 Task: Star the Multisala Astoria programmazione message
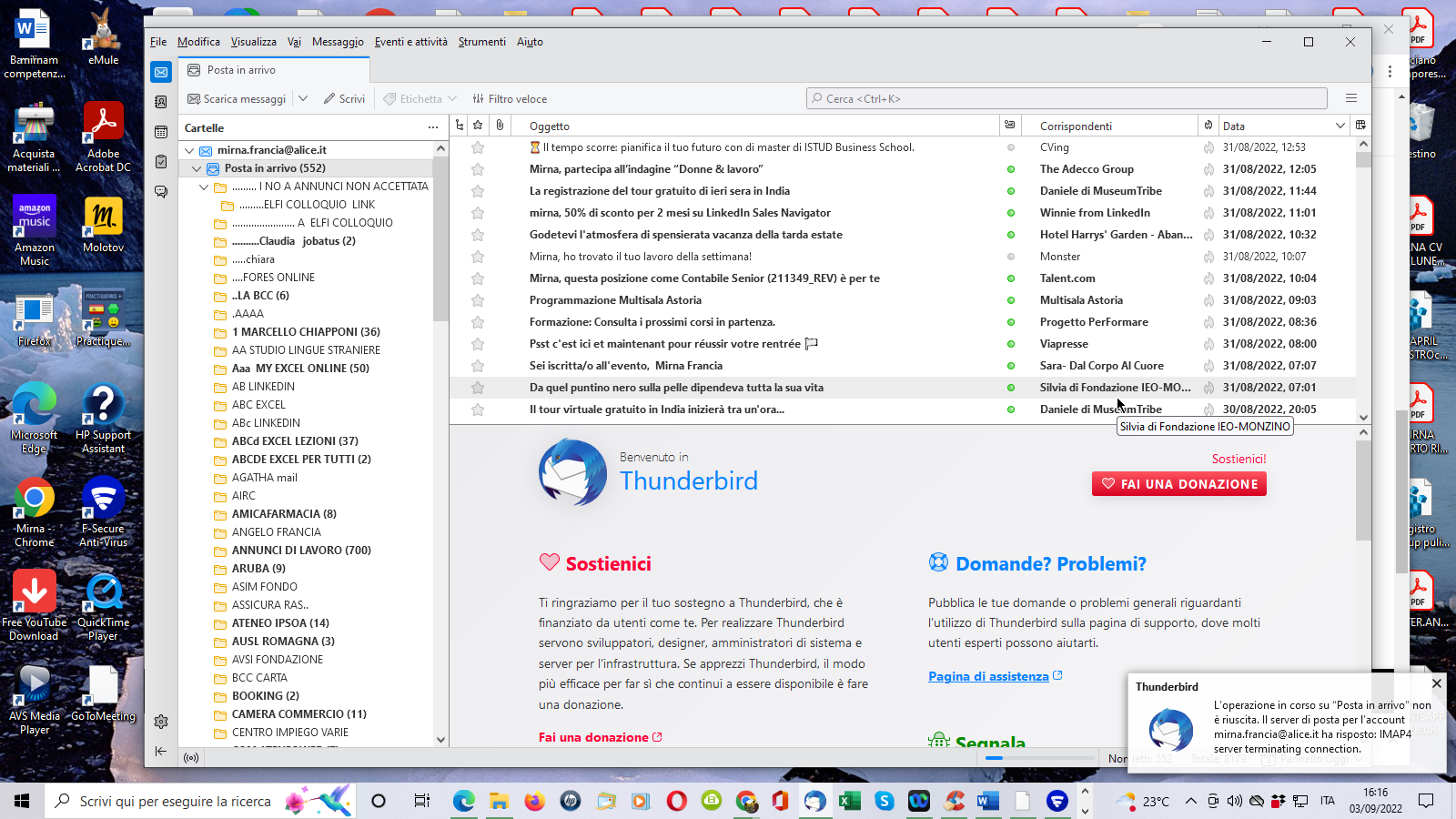coord(478,300)
